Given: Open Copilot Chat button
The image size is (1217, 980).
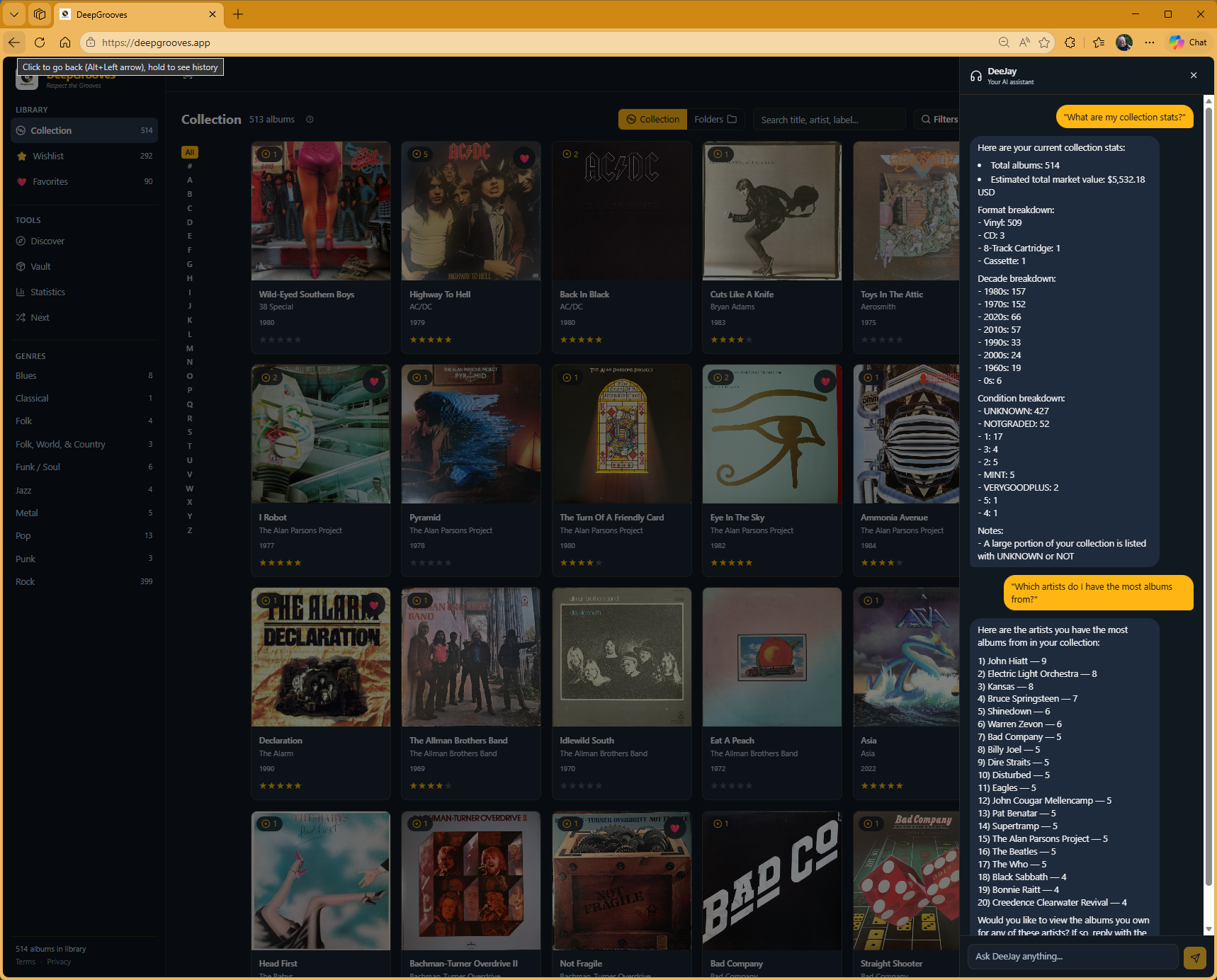Looking at the screenshot, I should click(1188, 42).
